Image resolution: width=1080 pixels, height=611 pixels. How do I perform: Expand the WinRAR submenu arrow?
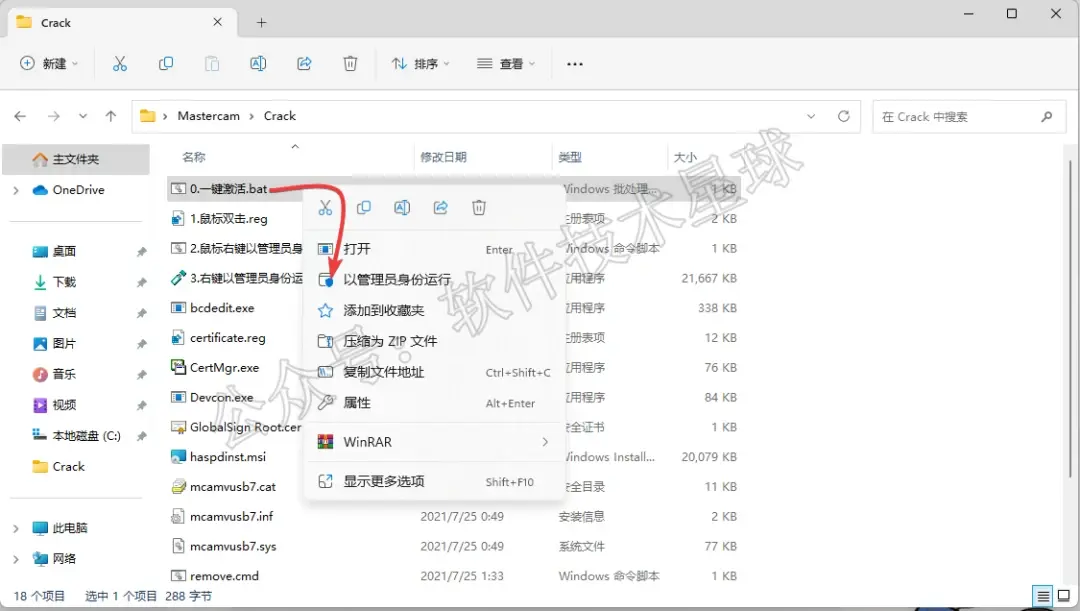tap(545, 442)
